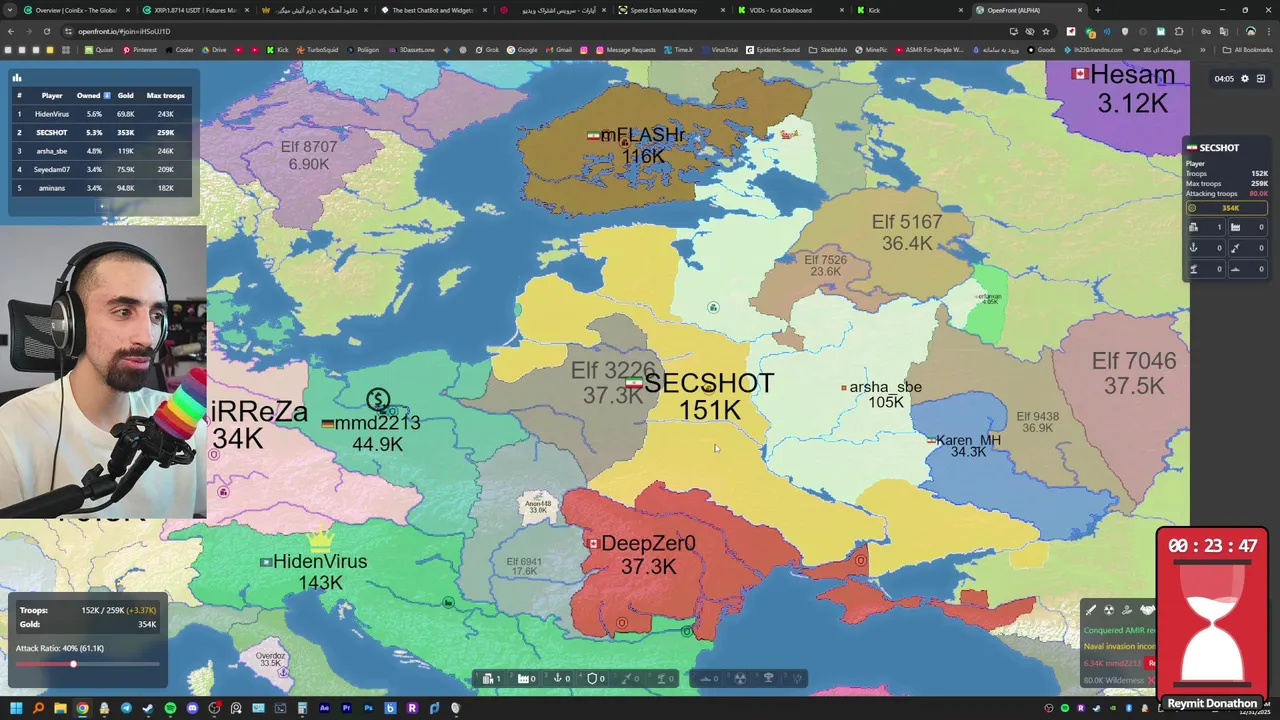The width and height of the screenshot is (1280, 720).
Task: Select Seyedam07 row in leaderboard
Action: pyautogui.click(x=100, y=169)
